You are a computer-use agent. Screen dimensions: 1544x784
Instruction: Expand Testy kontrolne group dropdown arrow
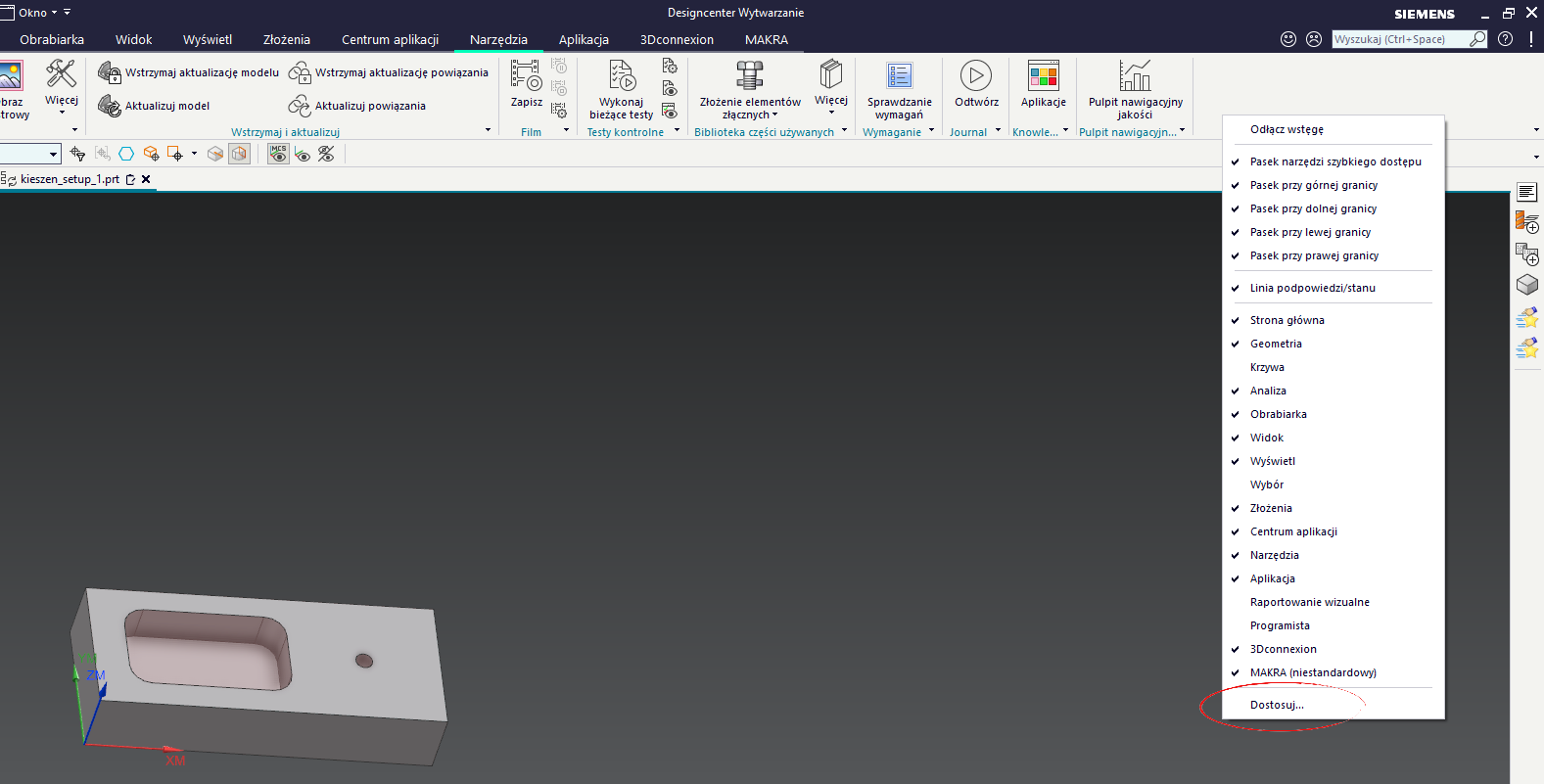pyautogui.click(x=677, y=130)
